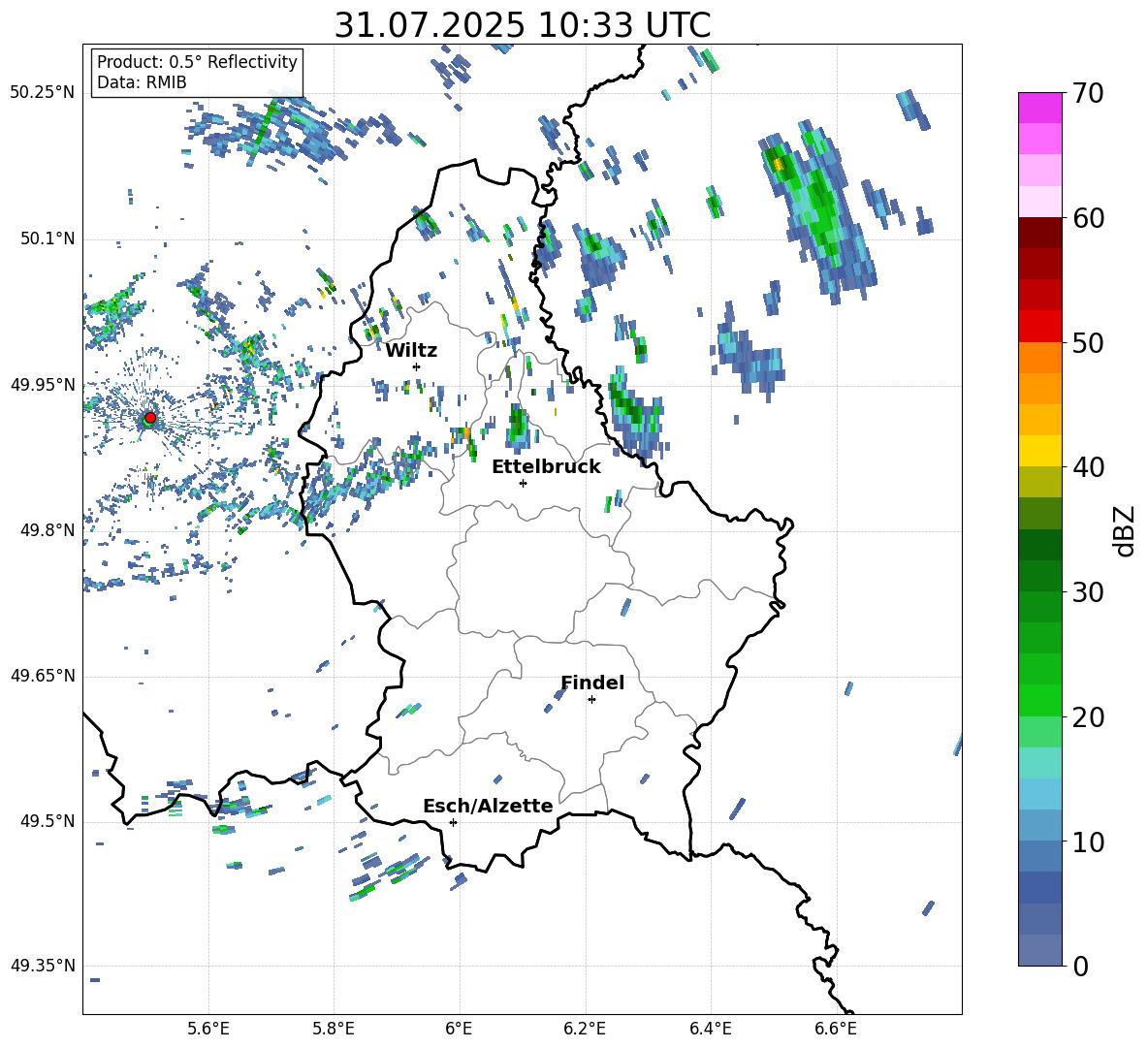Screen dimensions: 1148x1048
Task: Click the yellow 40 dBZ colorbar segment
Action: point(1039,451)
